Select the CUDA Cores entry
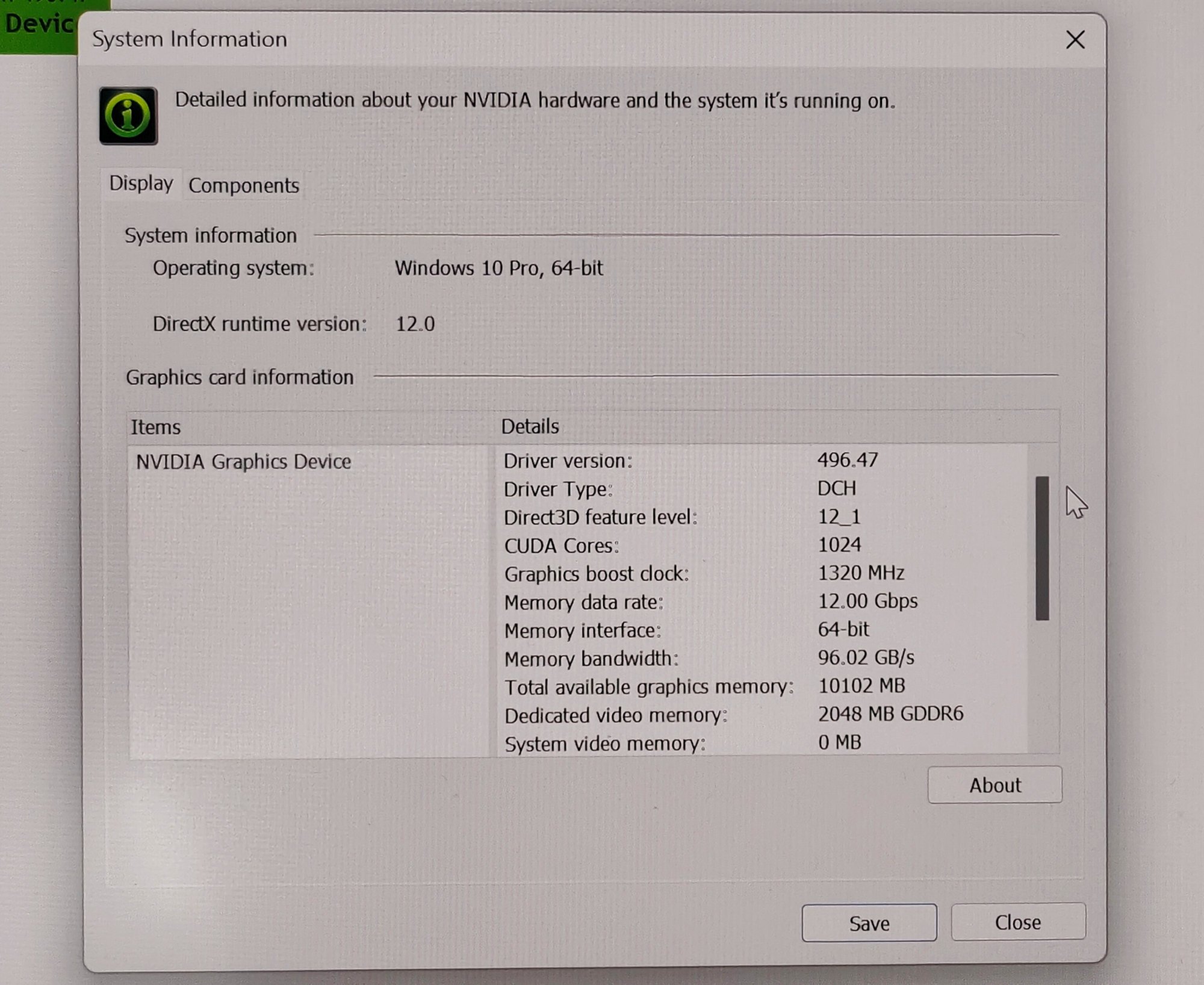The height and width of the screenshot is (985, 1204). click(560, 545)
